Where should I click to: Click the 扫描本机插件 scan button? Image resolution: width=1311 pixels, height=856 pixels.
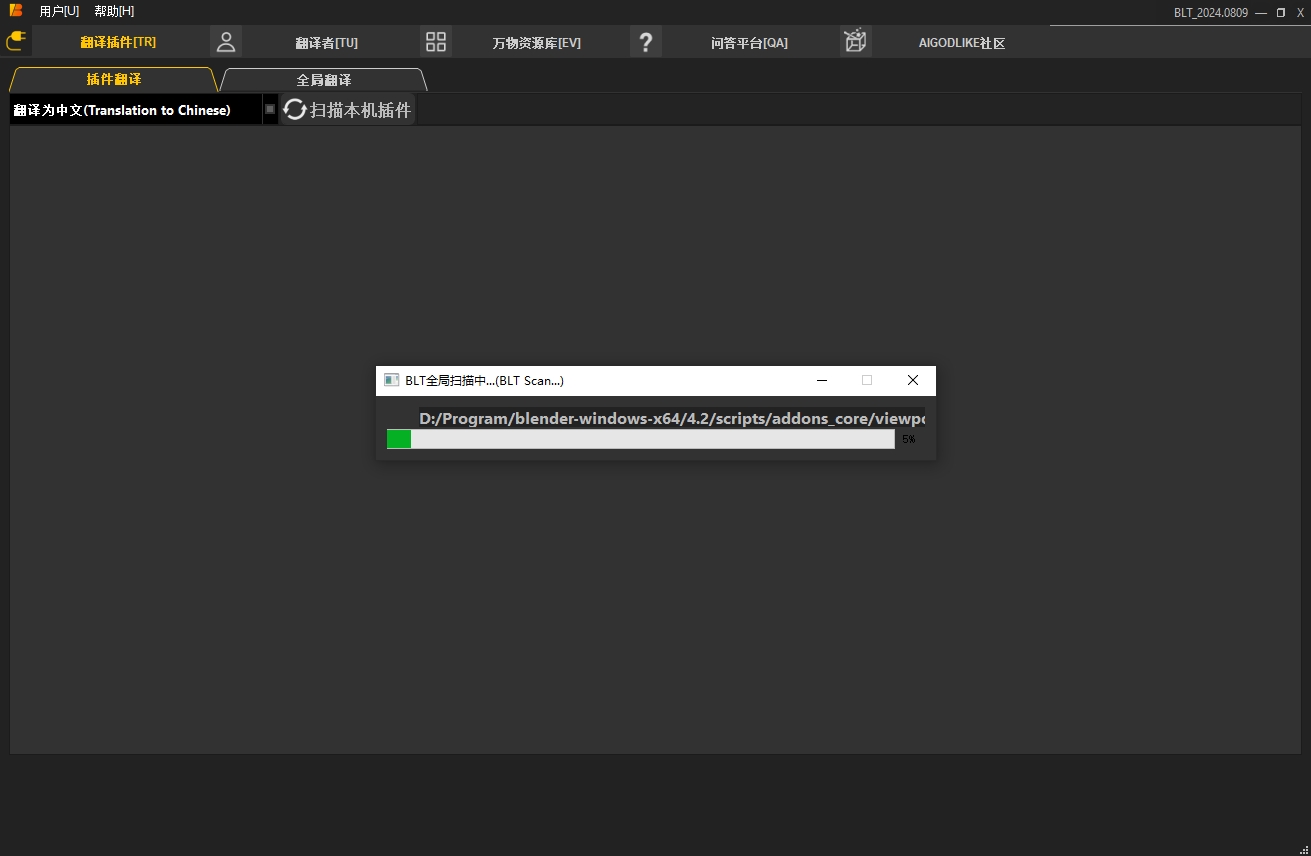pyautogui.click(x=347, y=110)
